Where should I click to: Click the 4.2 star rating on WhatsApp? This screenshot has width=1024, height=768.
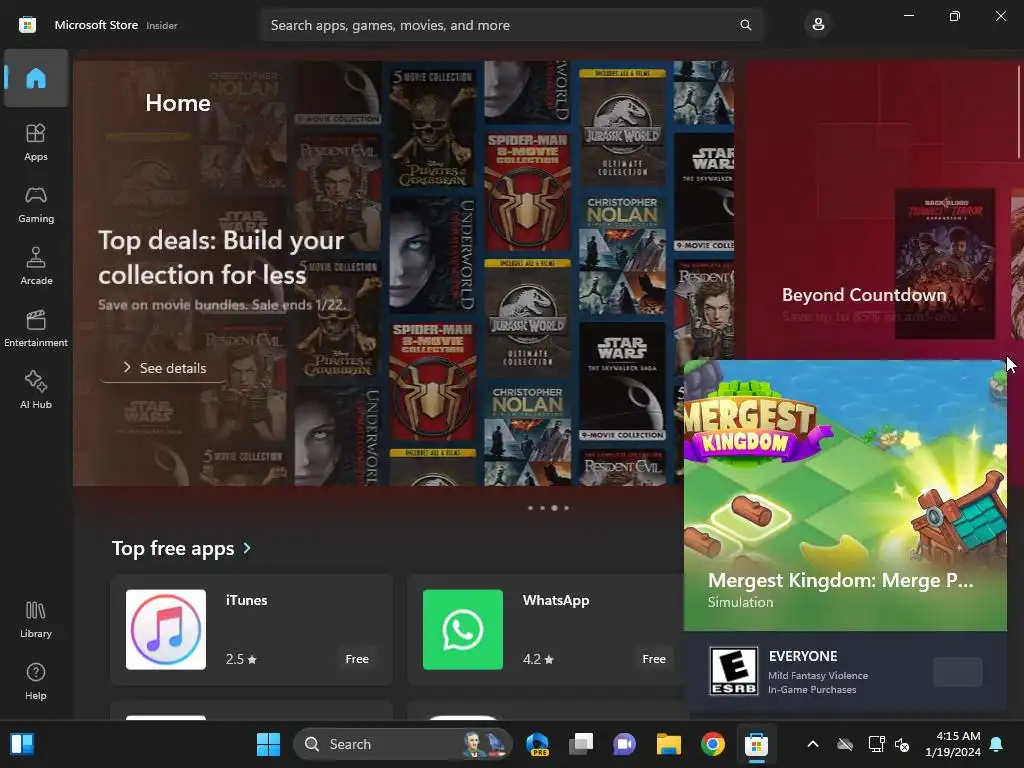click(538, 659)
